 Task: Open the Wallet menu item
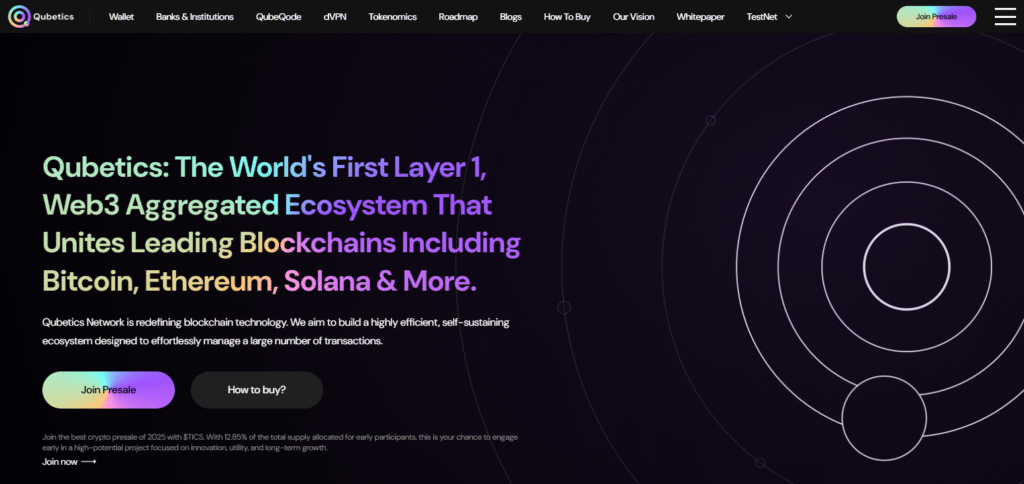(x=121, y=17)
